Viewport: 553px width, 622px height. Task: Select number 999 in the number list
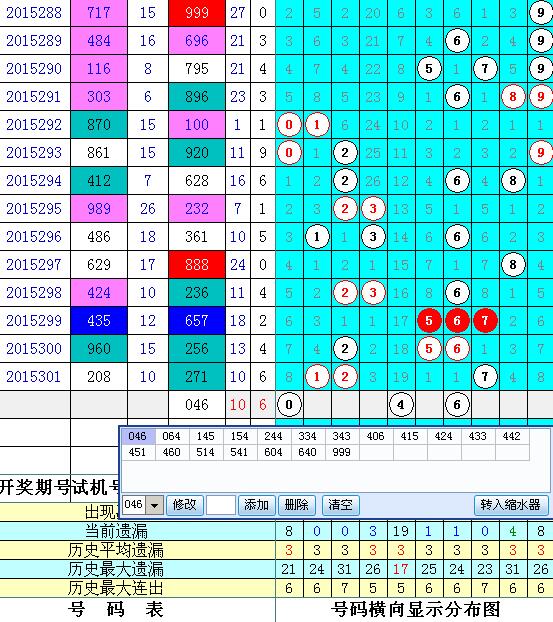(x=341, y=452)
